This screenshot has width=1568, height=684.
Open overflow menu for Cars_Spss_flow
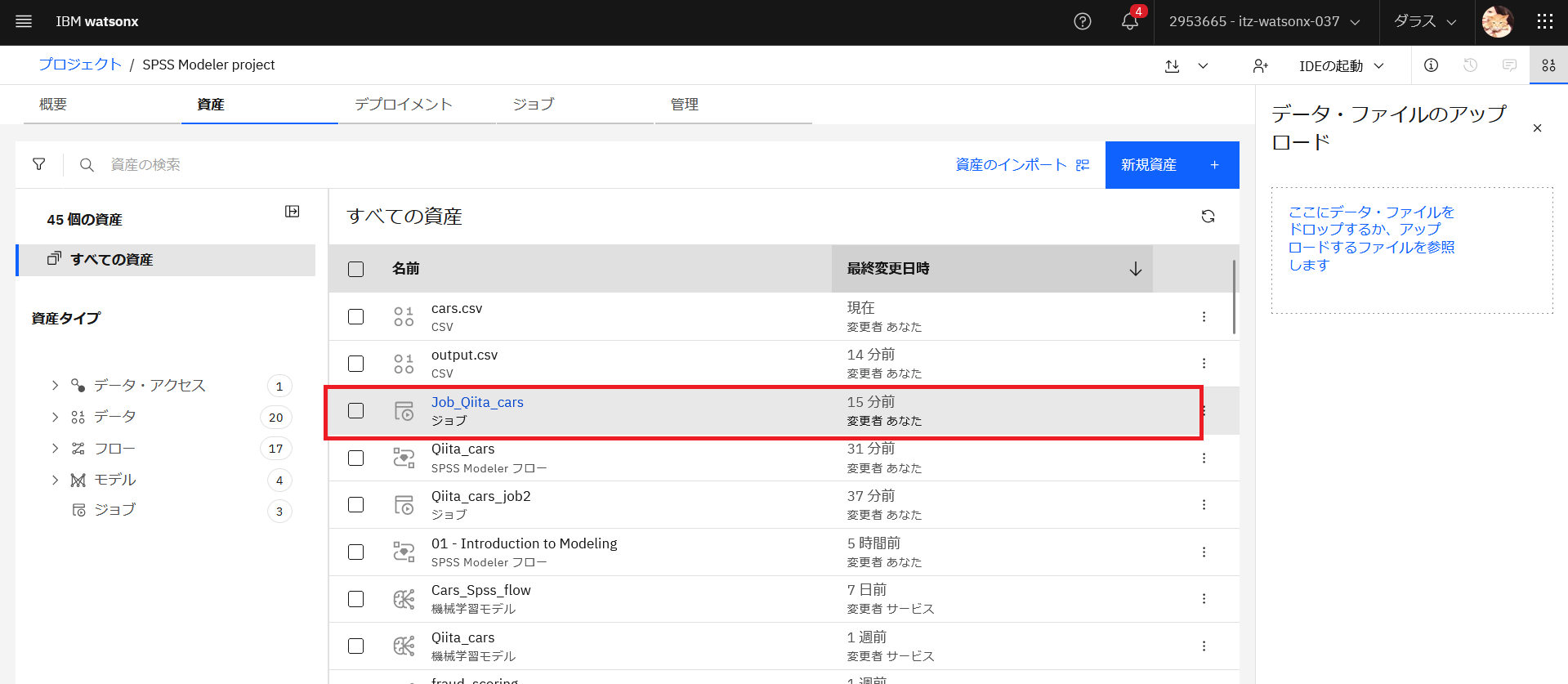point(1204,598)
